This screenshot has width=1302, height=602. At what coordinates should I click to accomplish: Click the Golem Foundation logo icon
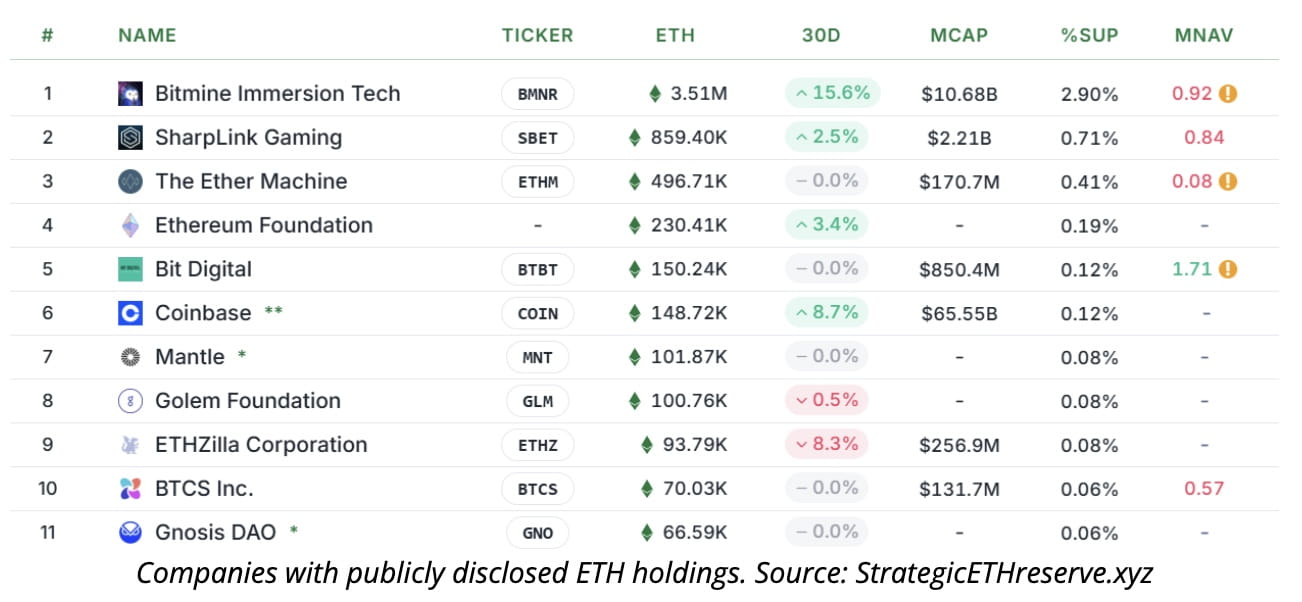pos(130,401)
